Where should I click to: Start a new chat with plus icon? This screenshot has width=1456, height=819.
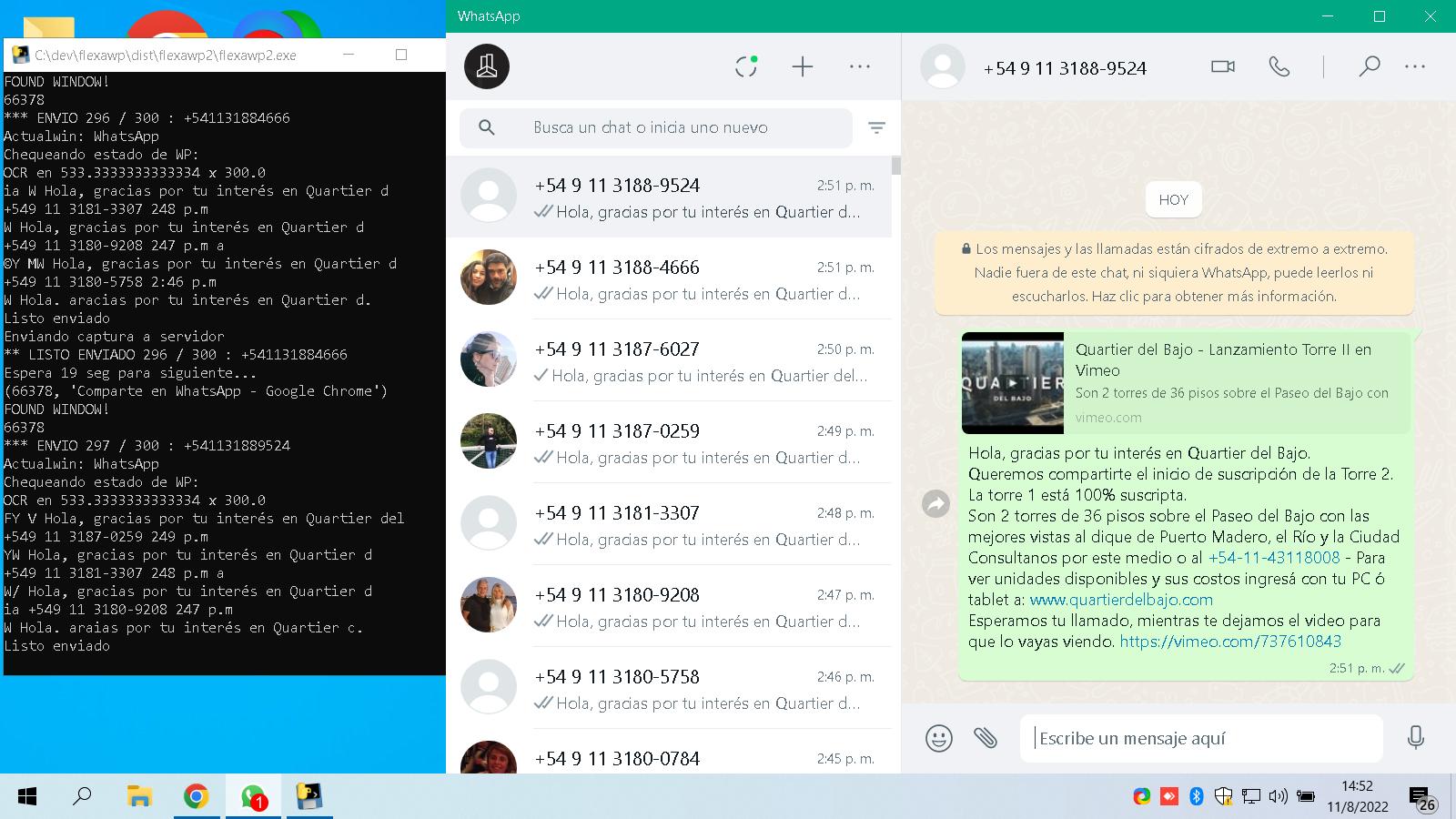pyautogui.click(x=803, y=66)
